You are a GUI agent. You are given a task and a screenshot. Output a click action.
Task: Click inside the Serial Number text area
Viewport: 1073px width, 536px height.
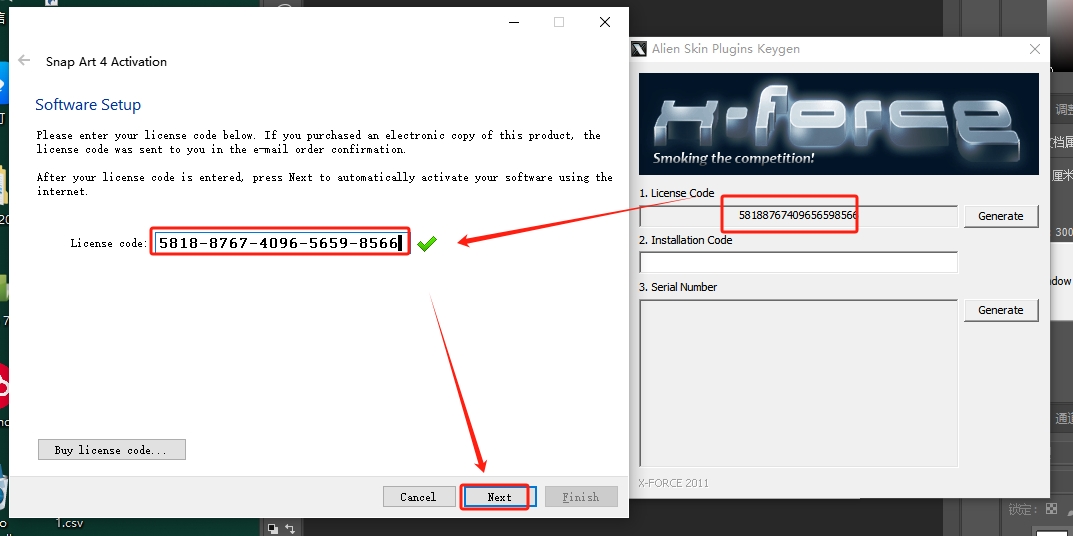click(798, 383)
